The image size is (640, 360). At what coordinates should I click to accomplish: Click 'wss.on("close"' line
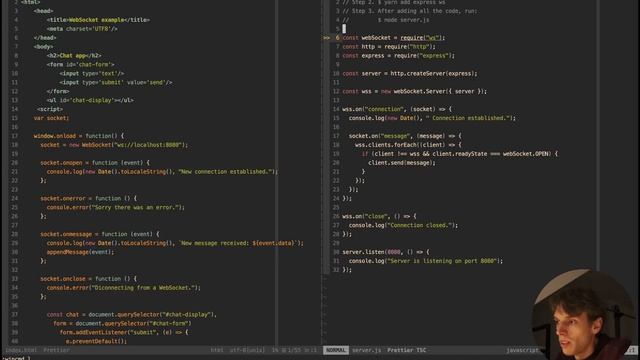380,216
